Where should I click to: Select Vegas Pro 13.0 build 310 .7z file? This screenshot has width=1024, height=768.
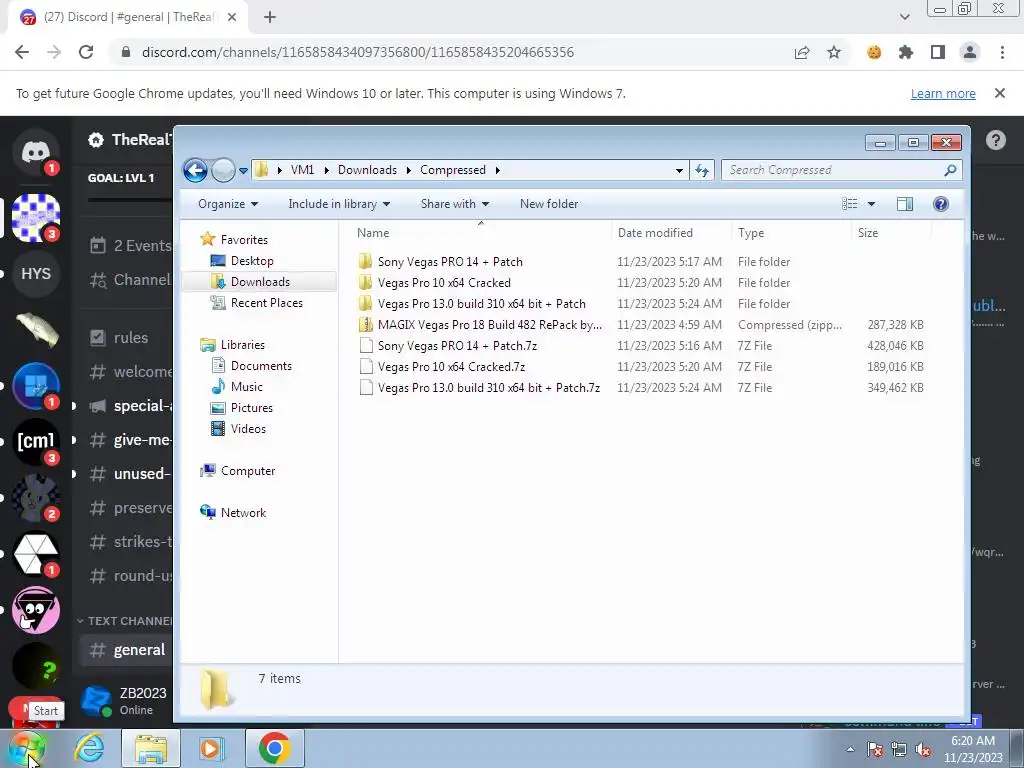(488, 387)
